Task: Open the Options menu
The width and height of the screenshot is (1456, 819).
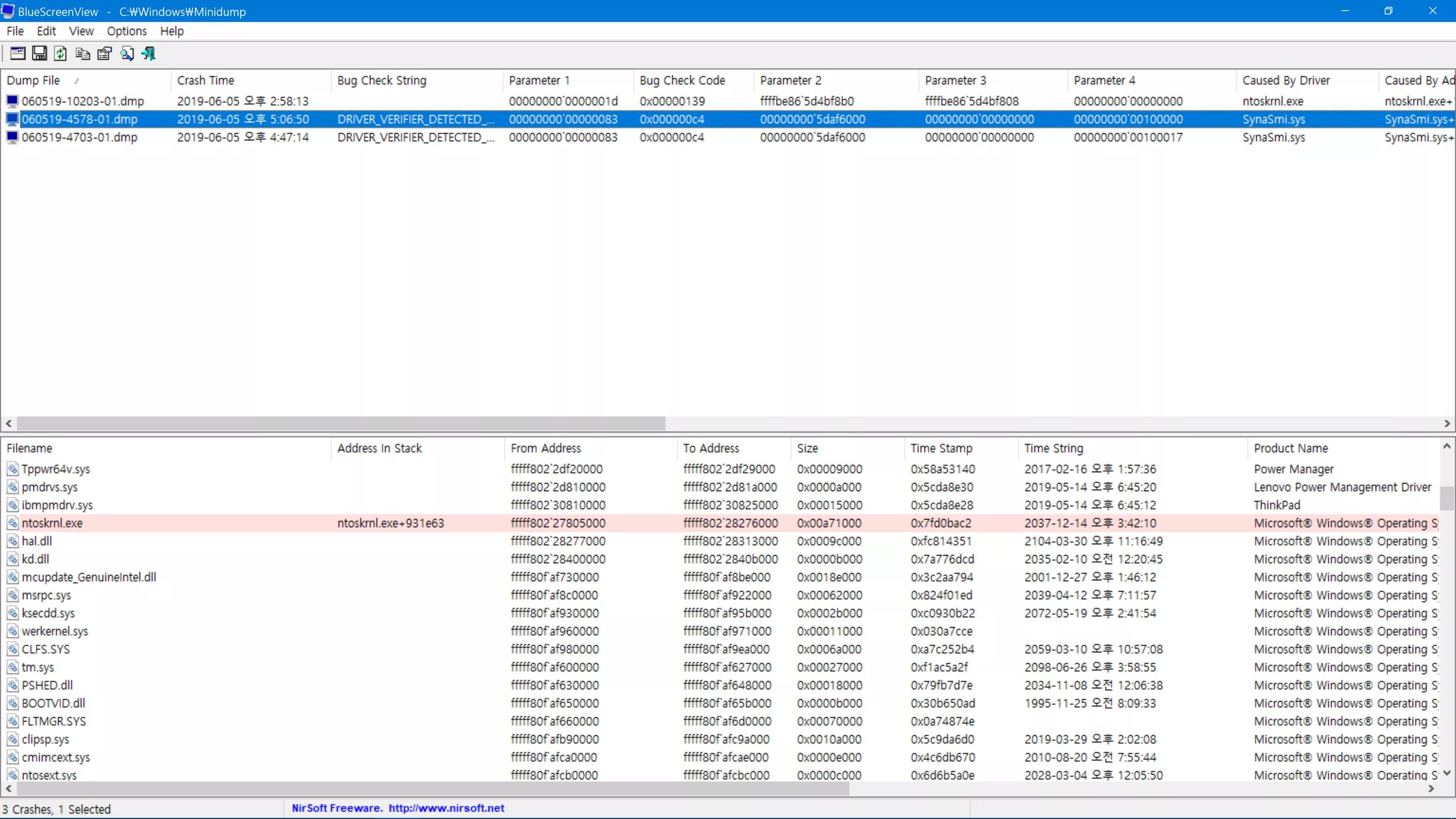Action: click(127, 31)
